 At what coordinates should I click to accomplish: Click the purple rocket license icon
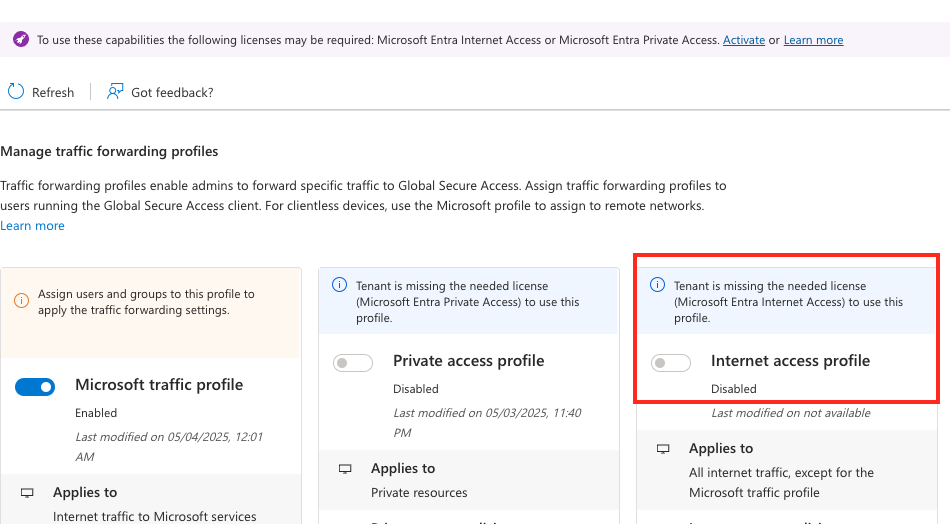[21, 39]
